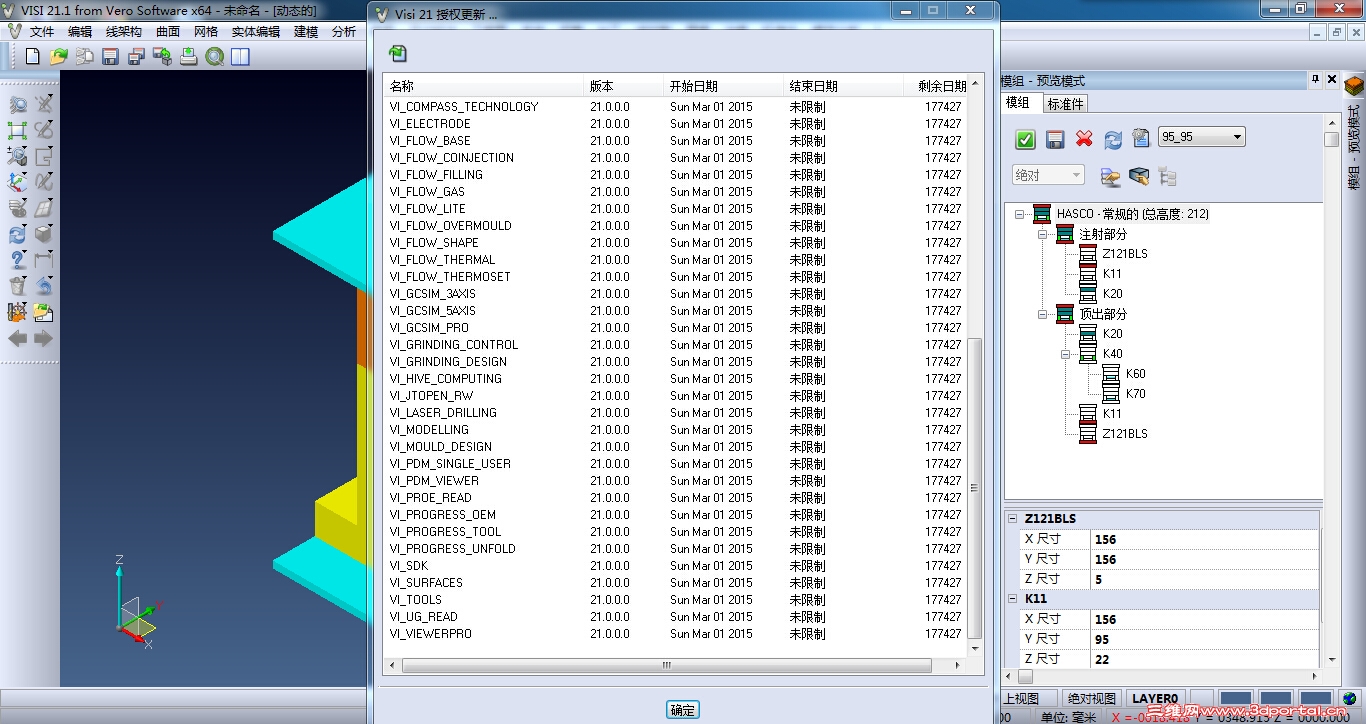Viewport: 1366px width, 724px height.
Task: Open the 实体编辑 menu
Action: tap(256, 32)
